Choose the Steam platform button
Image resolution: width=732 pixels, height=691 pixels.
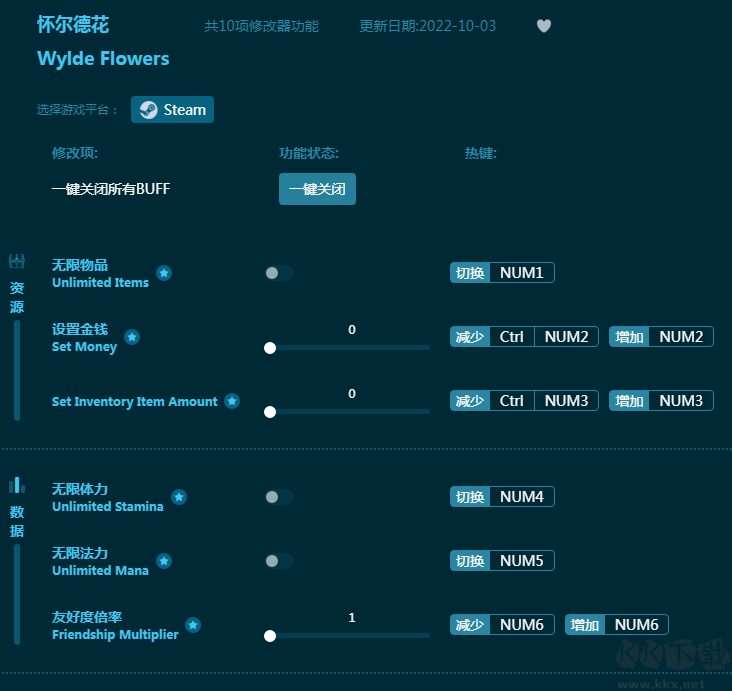tap(172, 110)
